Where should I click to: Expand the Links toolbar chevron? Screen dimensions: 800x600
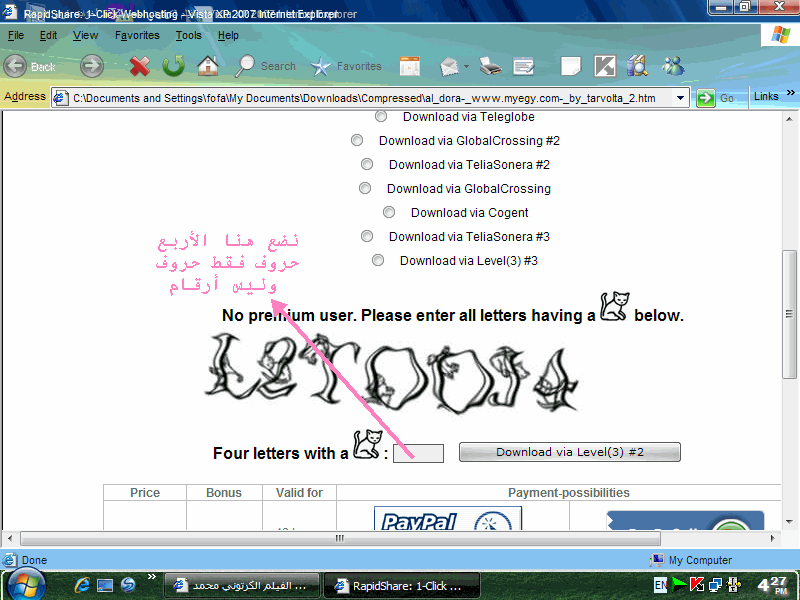click(x=791, y=93)
